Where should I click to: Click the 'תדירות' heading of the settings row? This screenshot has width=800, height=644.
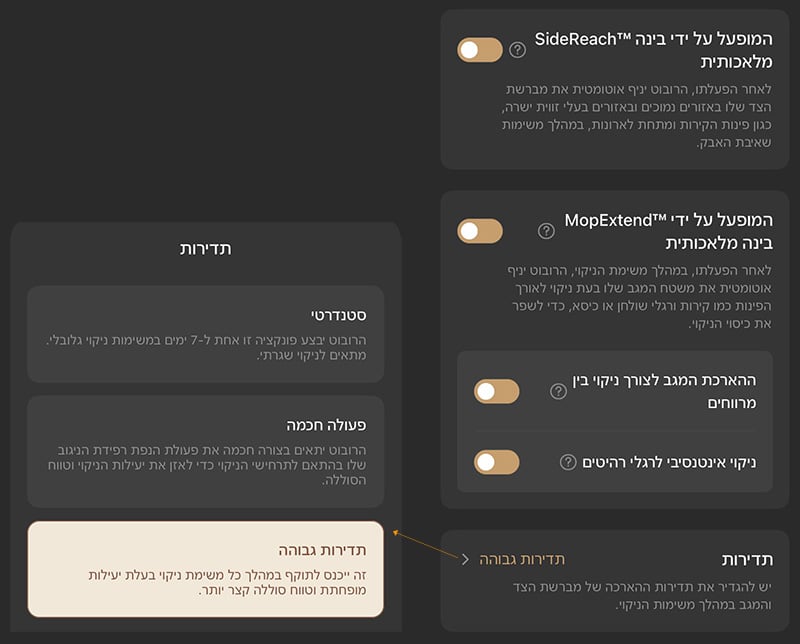coord(747,559)
